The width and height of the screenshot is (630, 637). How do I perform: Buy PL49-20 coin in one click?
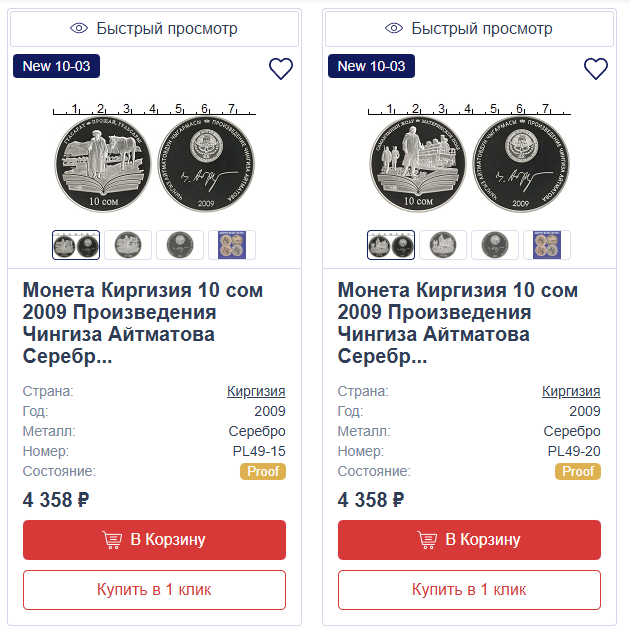click(469, 589)
